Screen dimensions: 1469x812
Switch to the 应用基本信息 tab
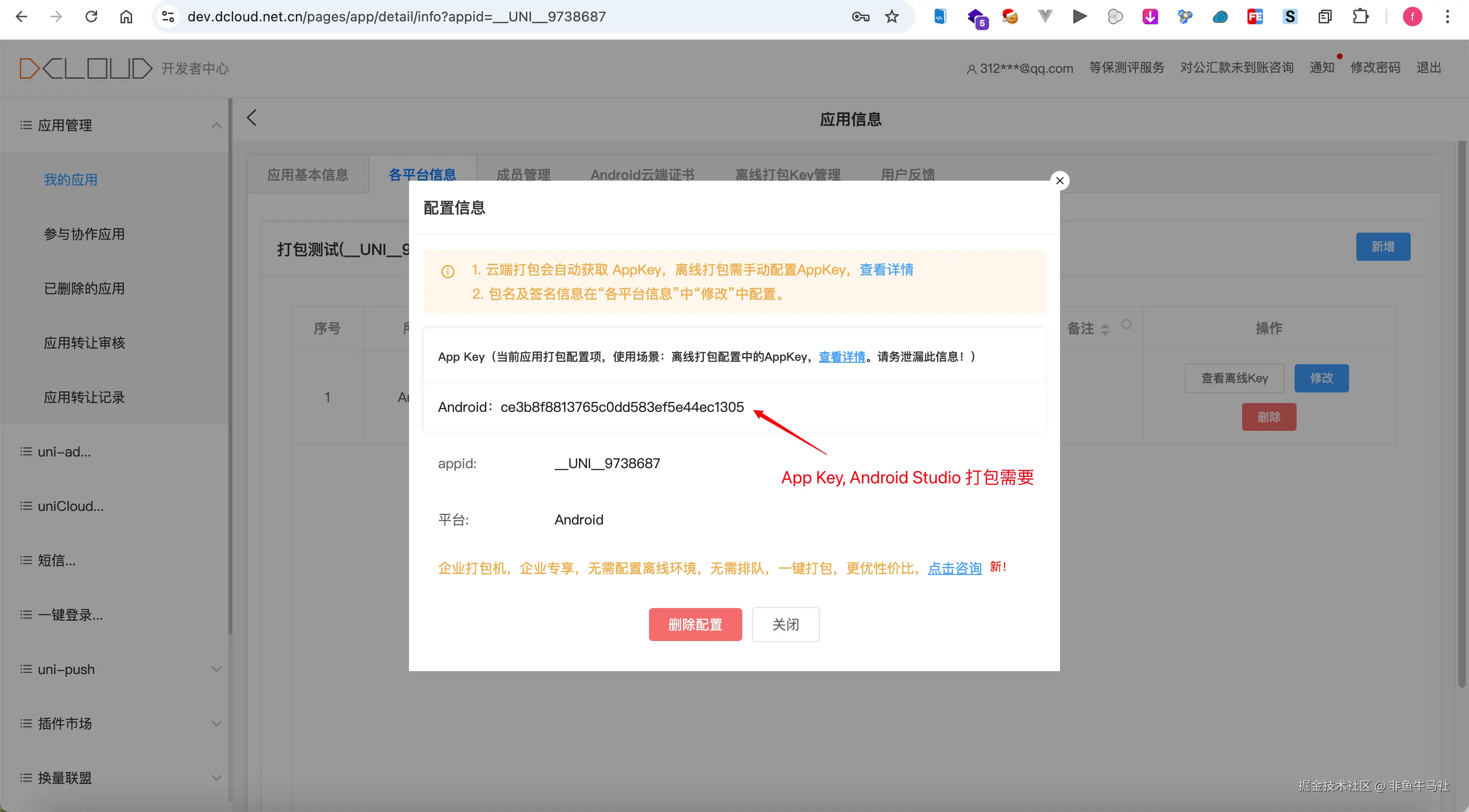click(x=308, y=174)
